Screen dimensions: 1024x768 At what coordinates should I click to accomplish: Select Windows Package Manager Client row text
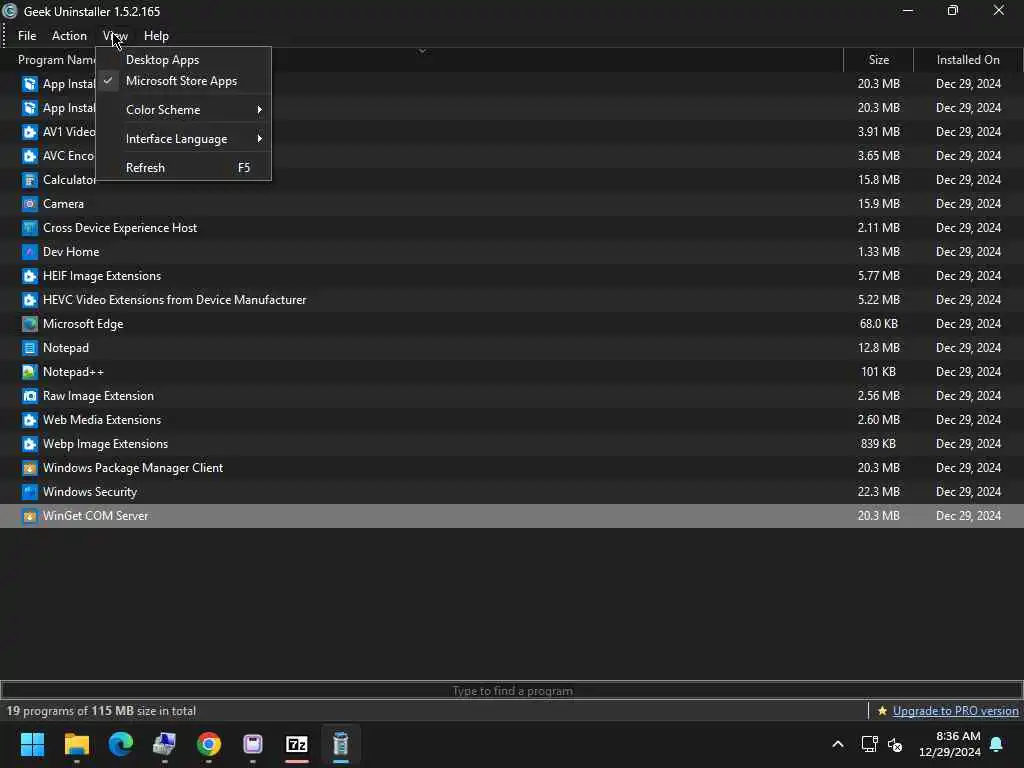[x=133, y=468]
